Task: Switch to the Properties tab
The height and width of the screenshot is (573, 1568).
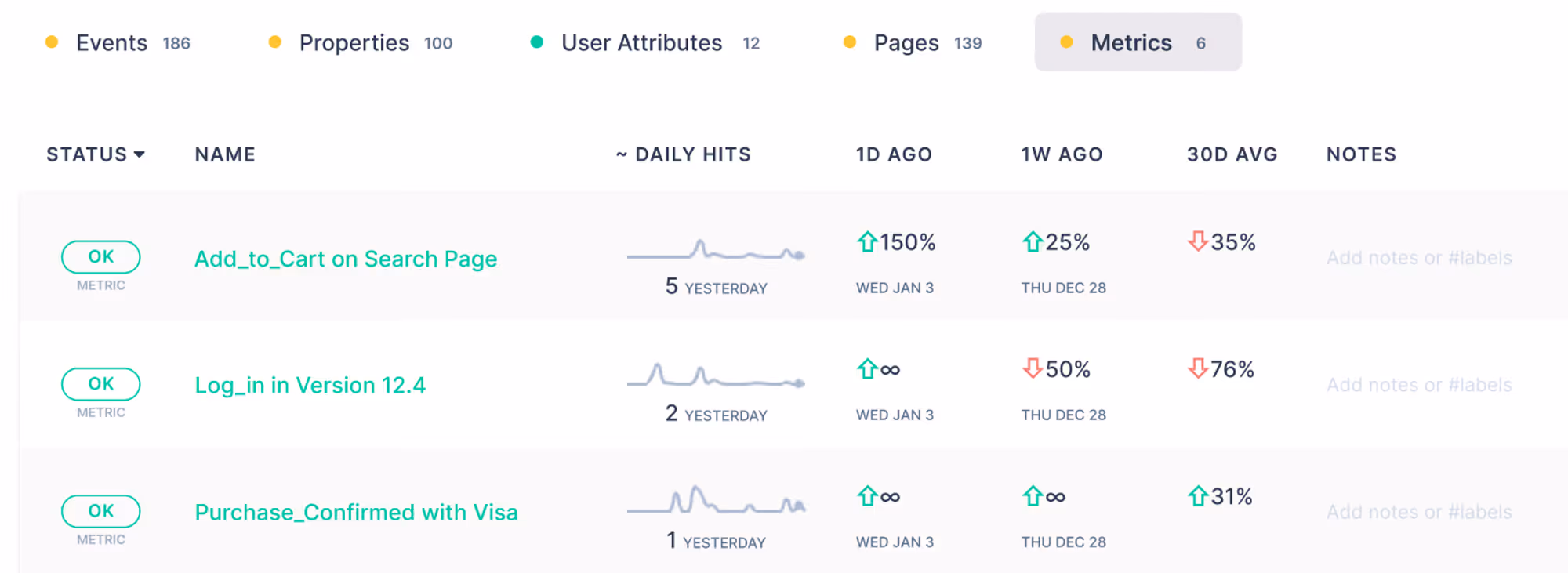Action: (361, 42)
